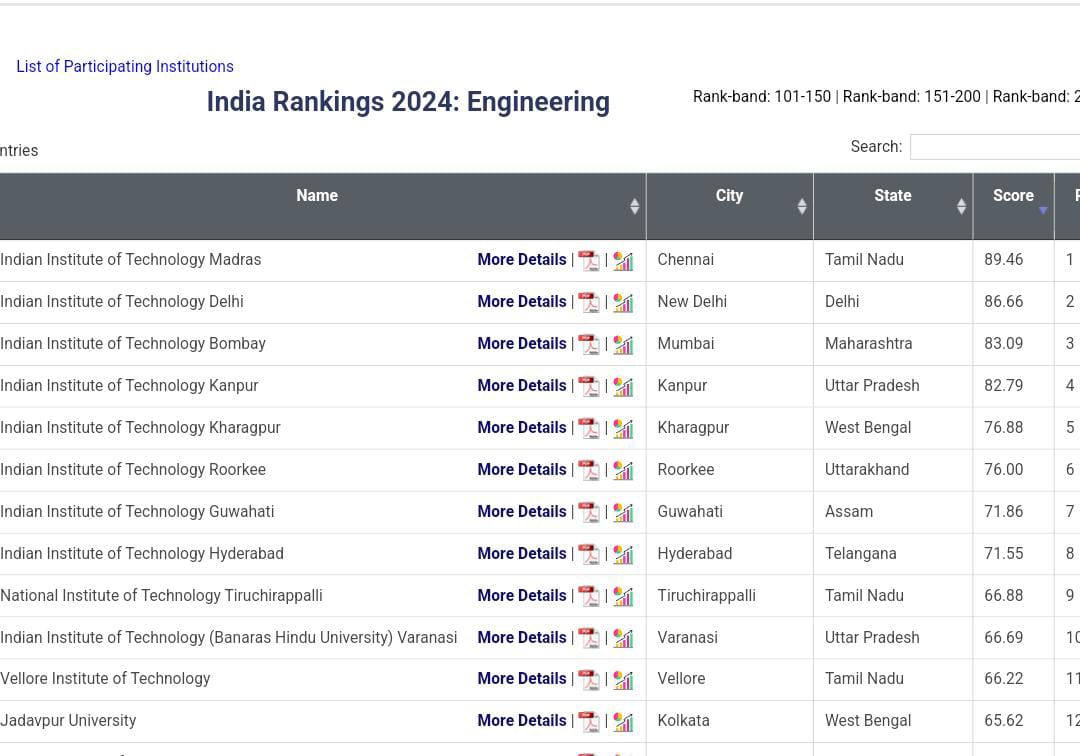The height and width of the screenshot is (756, 1080).
Task: Open chart icon for IIT Roorkee
Action: point(623,471)
